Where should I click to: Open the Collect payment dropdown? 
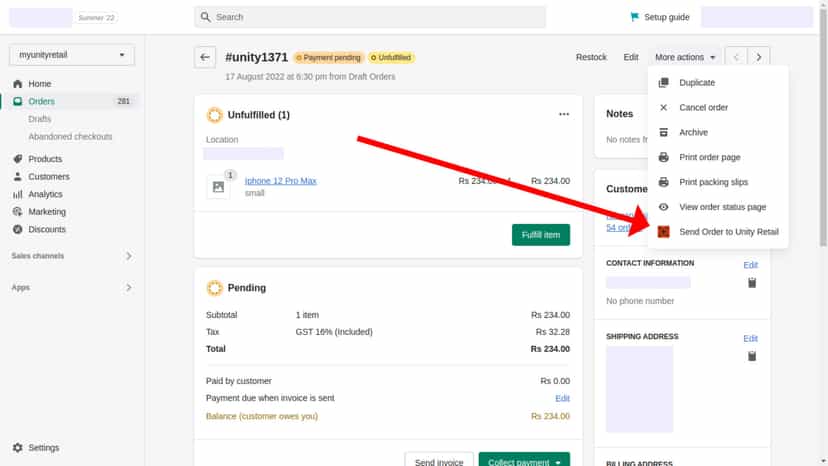coord(524,460)
